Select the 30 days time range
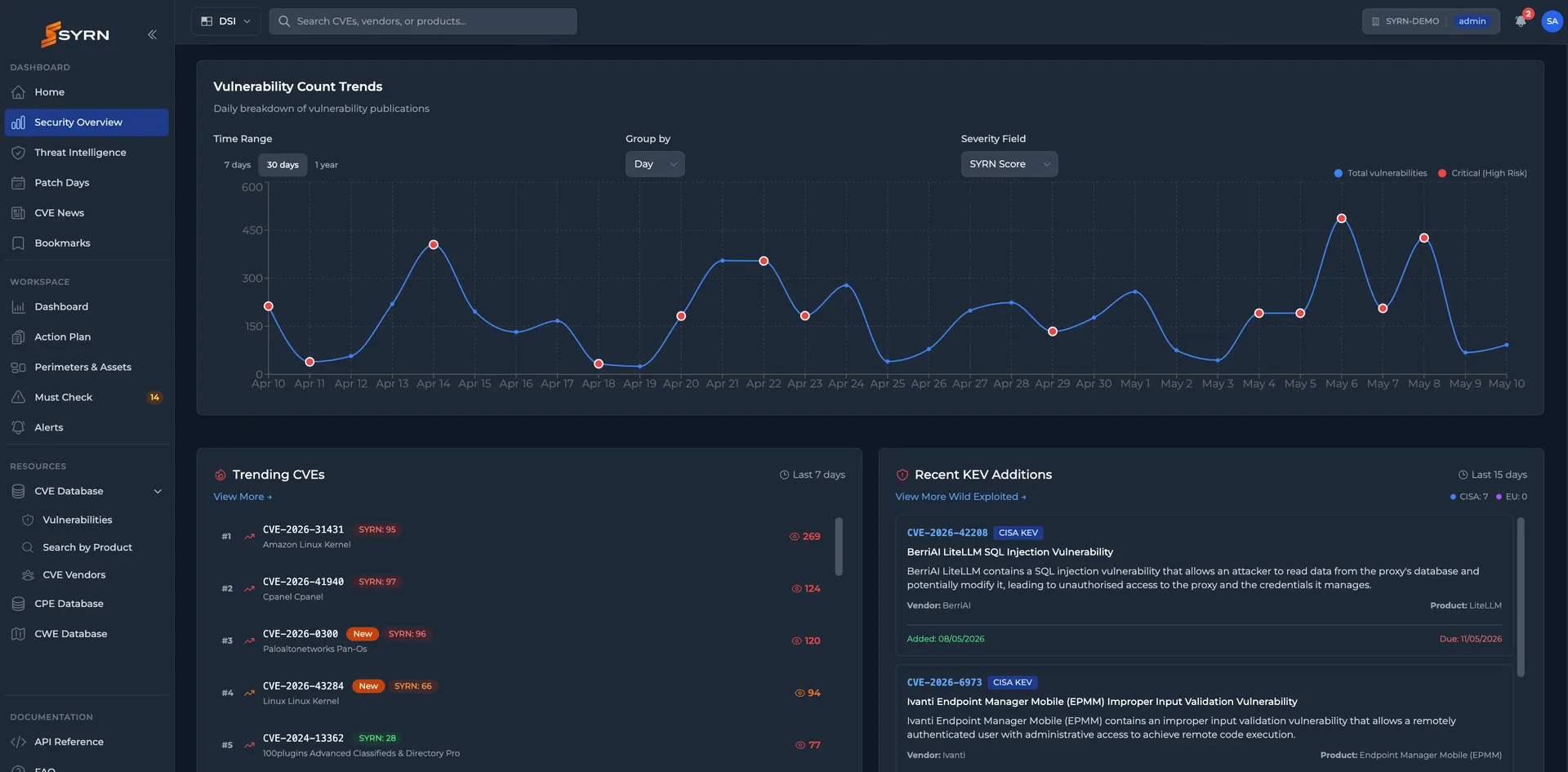This screenshot has width=1568, height=772. 283,165
